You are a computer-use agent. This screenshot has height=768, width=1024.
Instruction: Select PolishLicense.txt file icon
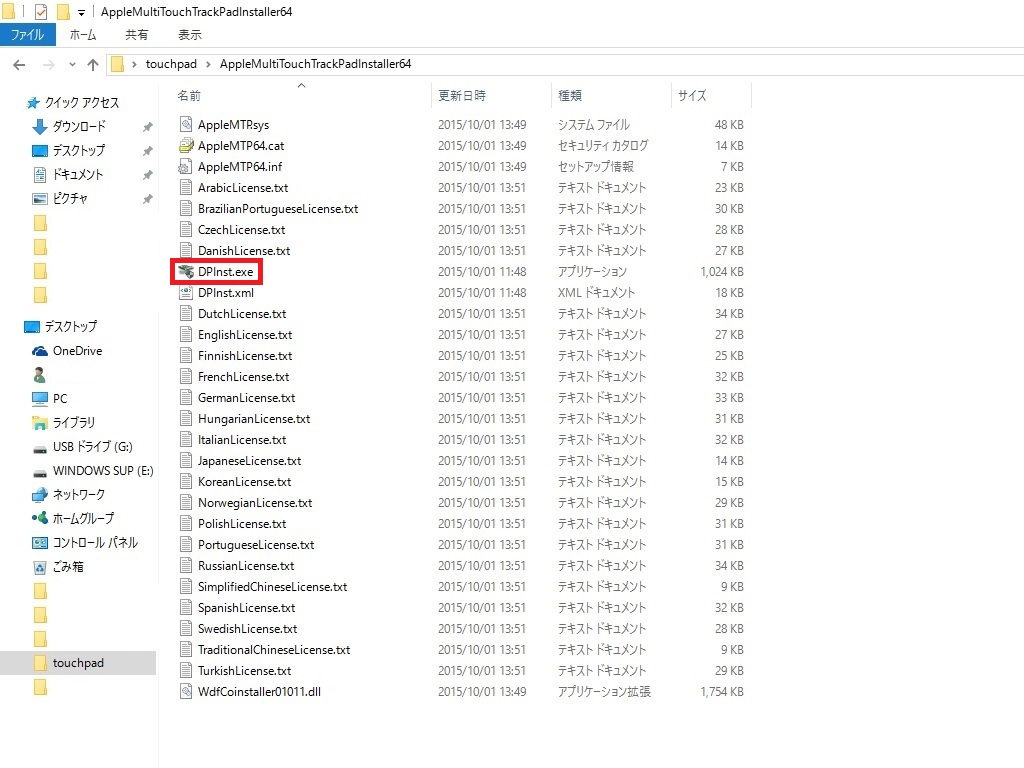pos(186,523)
